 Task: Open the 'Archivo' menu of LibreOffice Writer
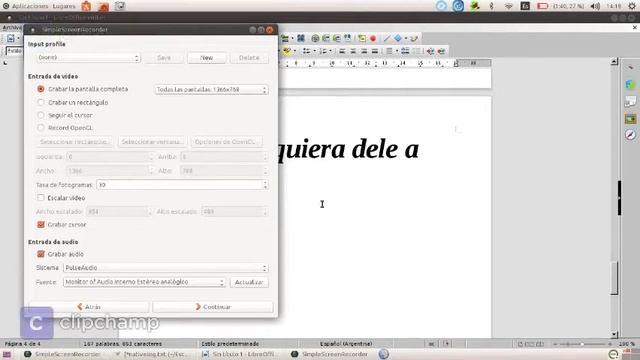(12, 28)
